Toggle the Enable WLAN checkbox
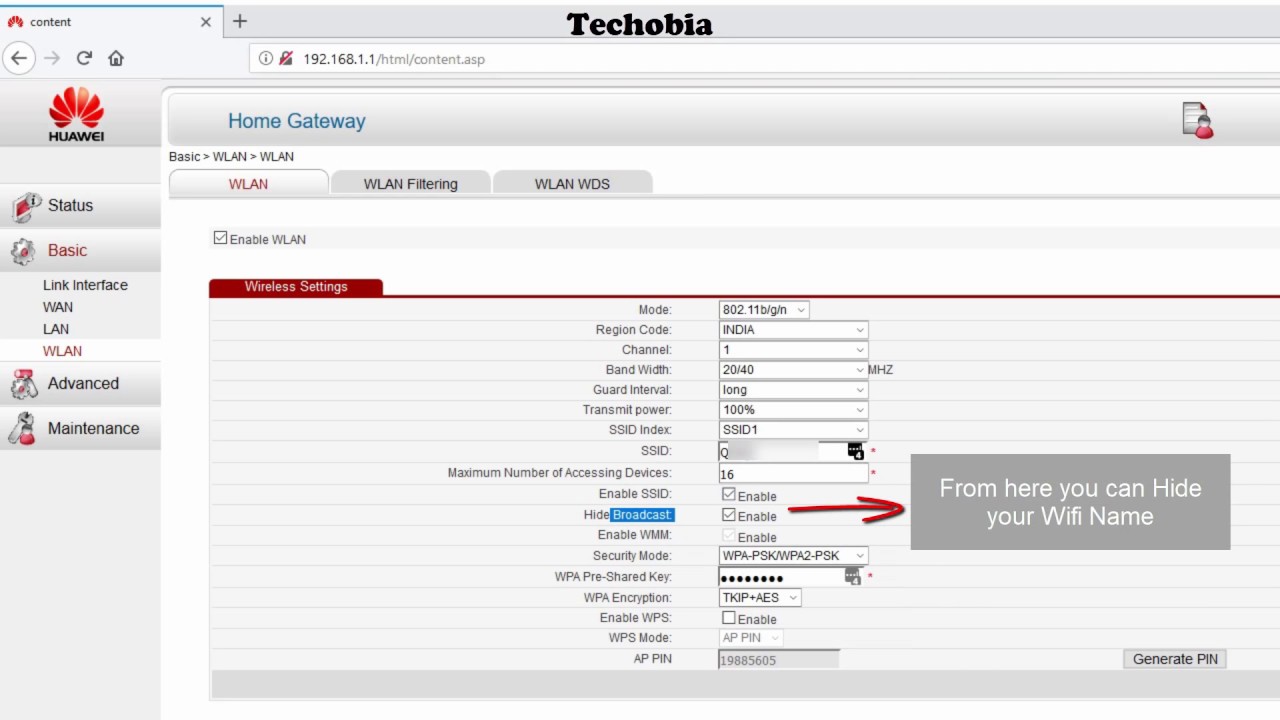 click(220, 238)
